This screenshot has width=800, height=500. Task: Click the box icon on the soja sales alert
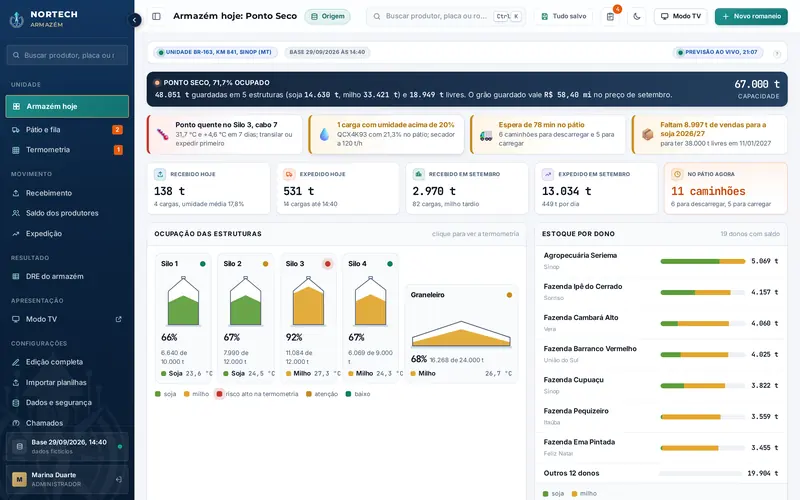[x=647, y=134]
